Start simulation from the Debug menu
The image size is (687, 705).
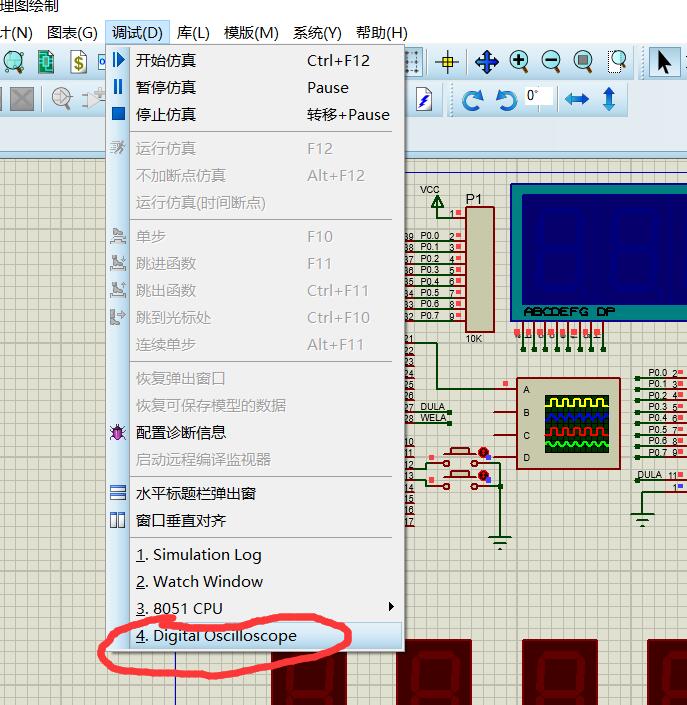click(x=166, y=61)
